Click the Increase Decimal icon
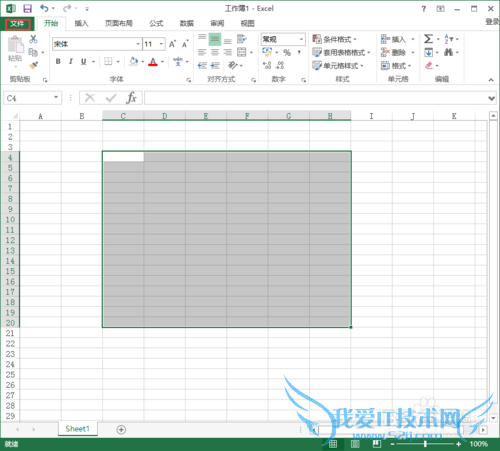 (x=267, y=65)
